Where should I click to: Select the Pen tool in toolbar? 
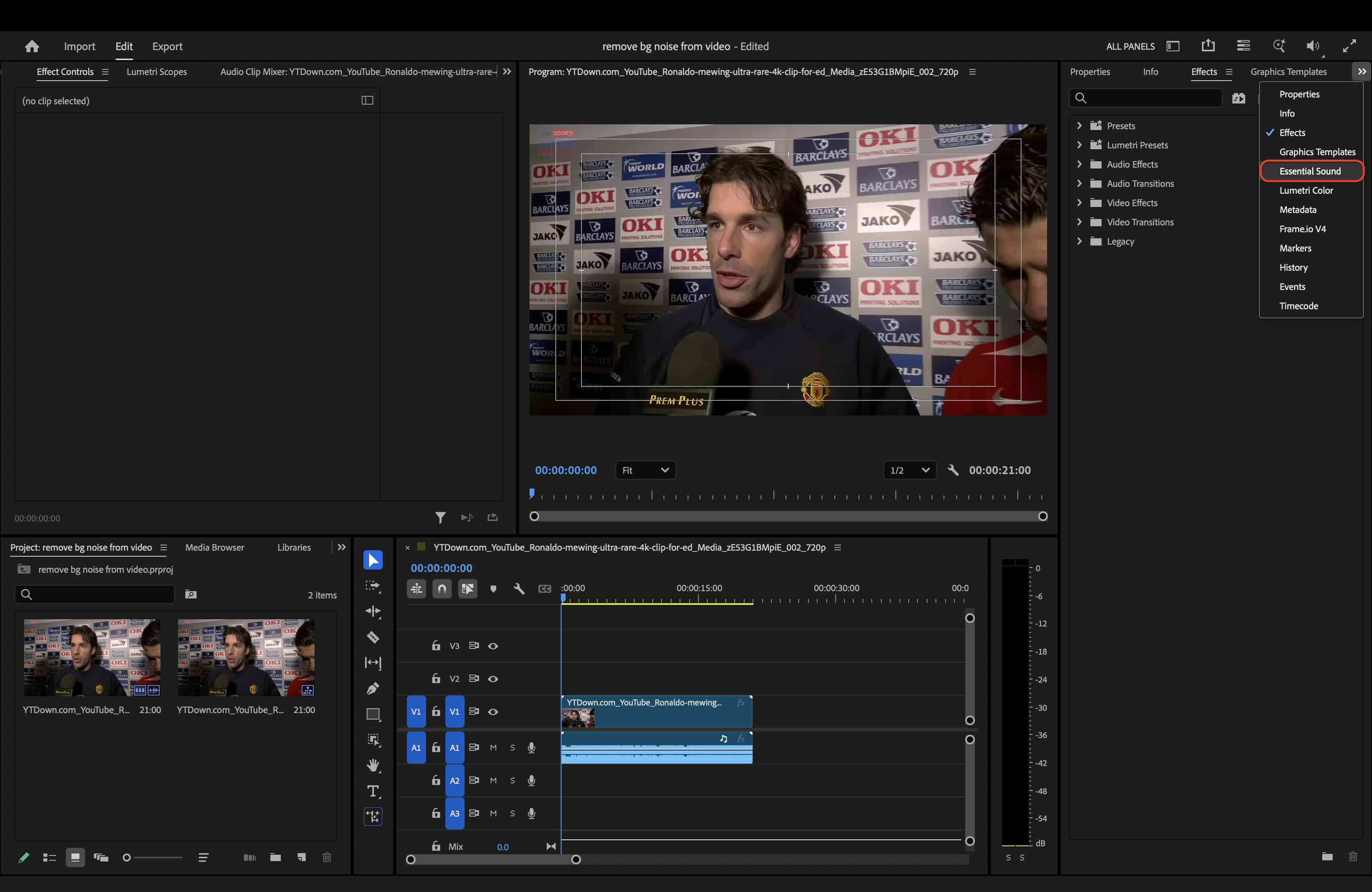point(373,688)
